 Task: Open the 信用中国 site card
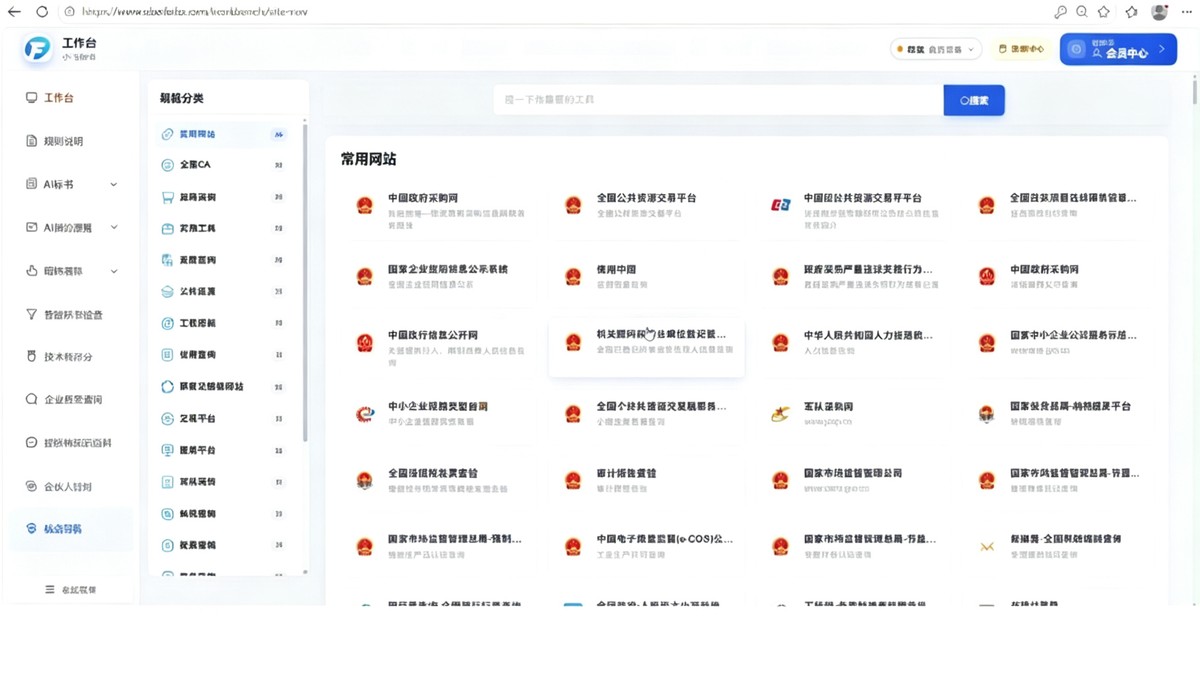coord(646,277)
